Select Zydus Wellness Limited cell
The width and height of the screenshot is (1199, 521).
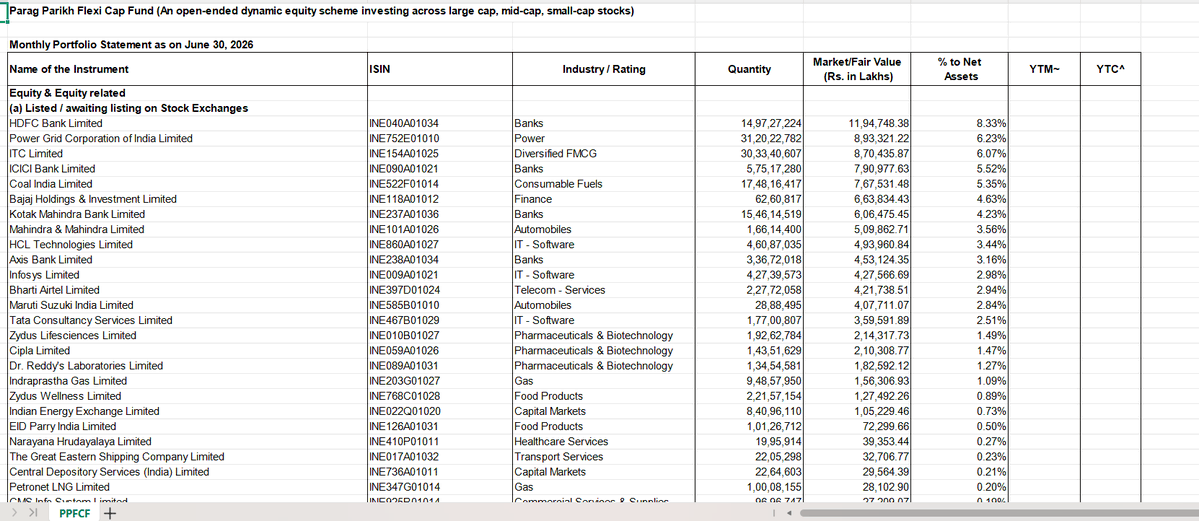(x=187, y=396)
